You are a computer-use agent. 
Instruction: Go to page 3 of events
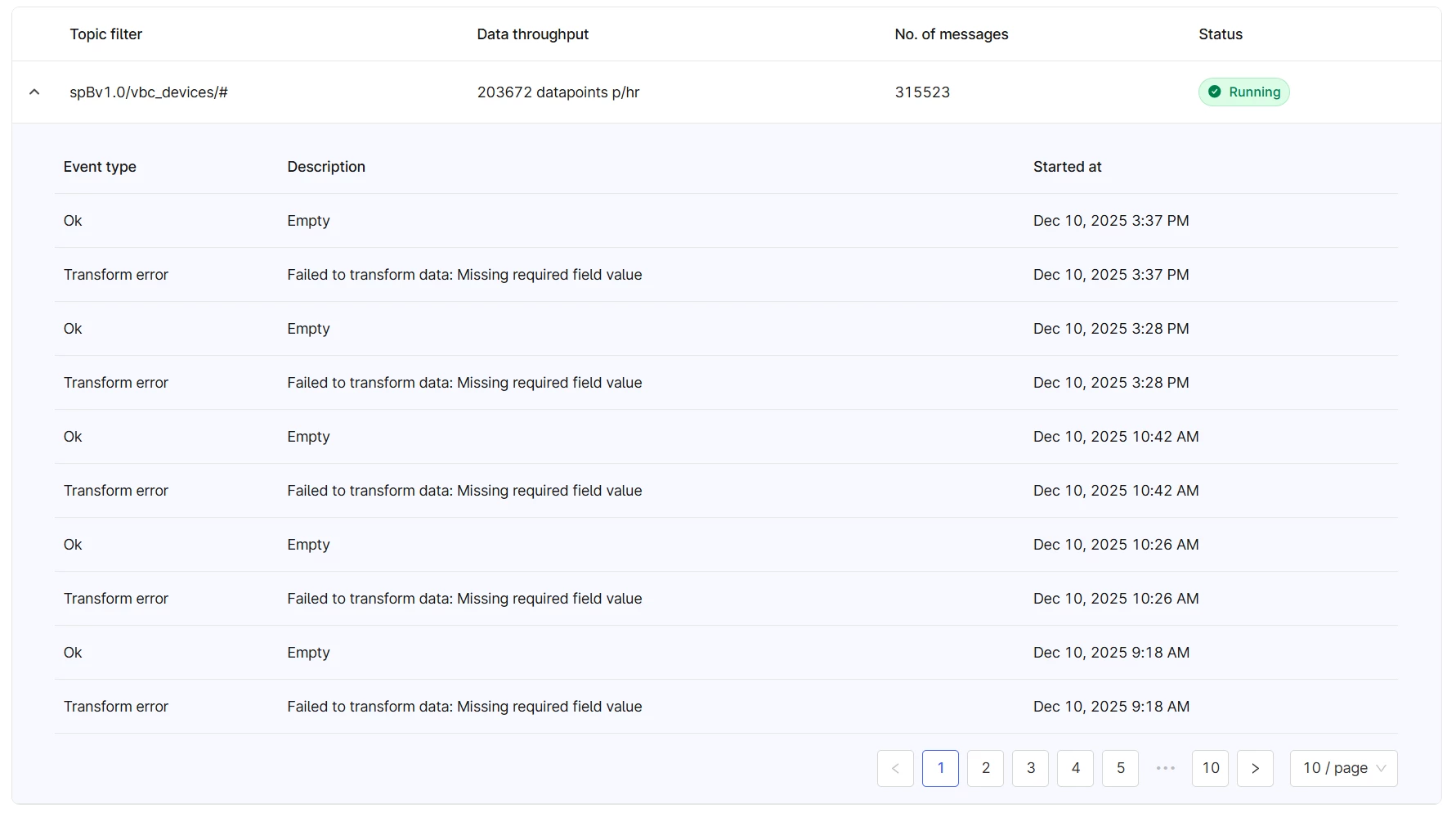(x=1031, y=768)
